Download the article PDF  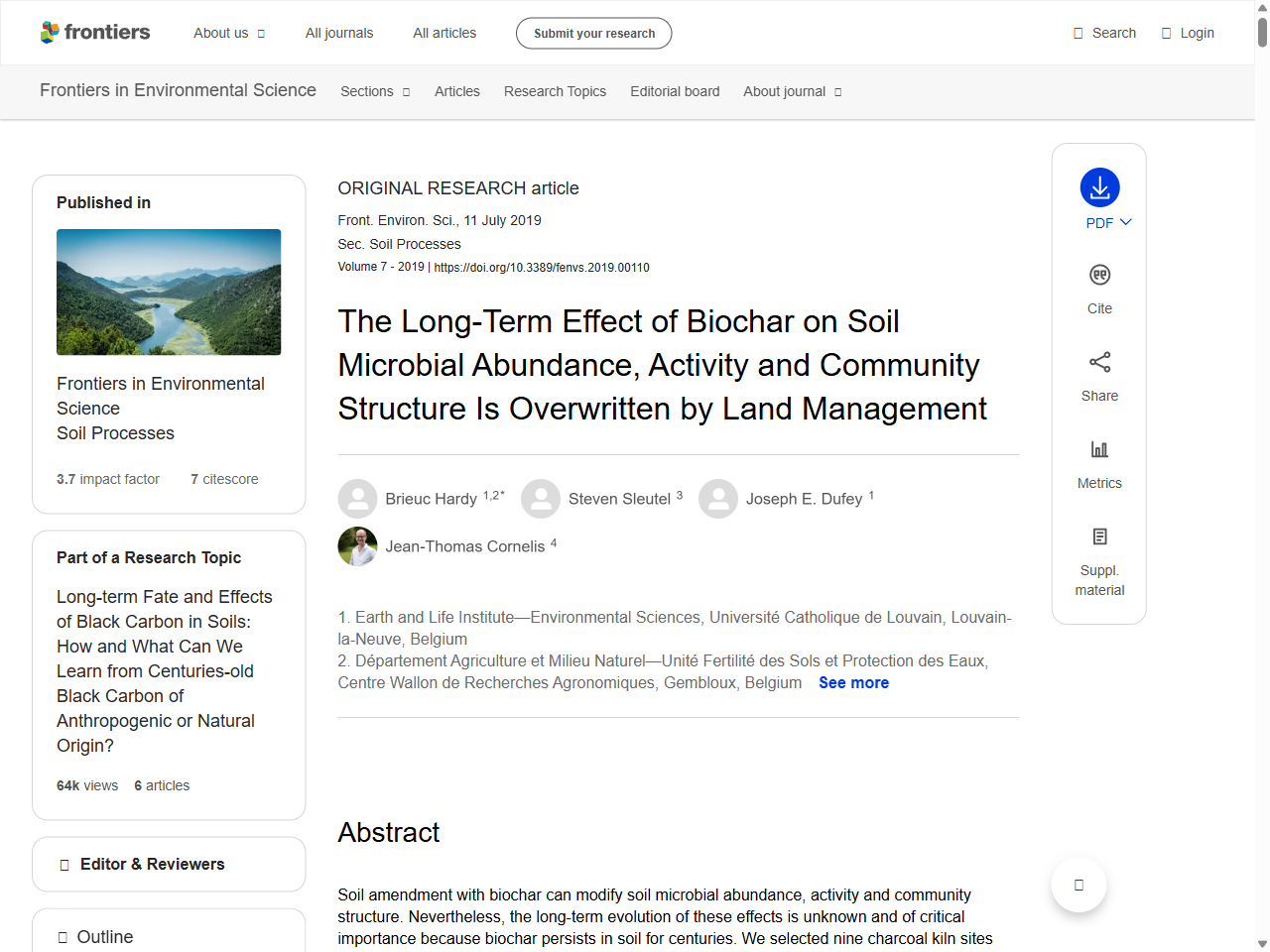pos(1098,186)
